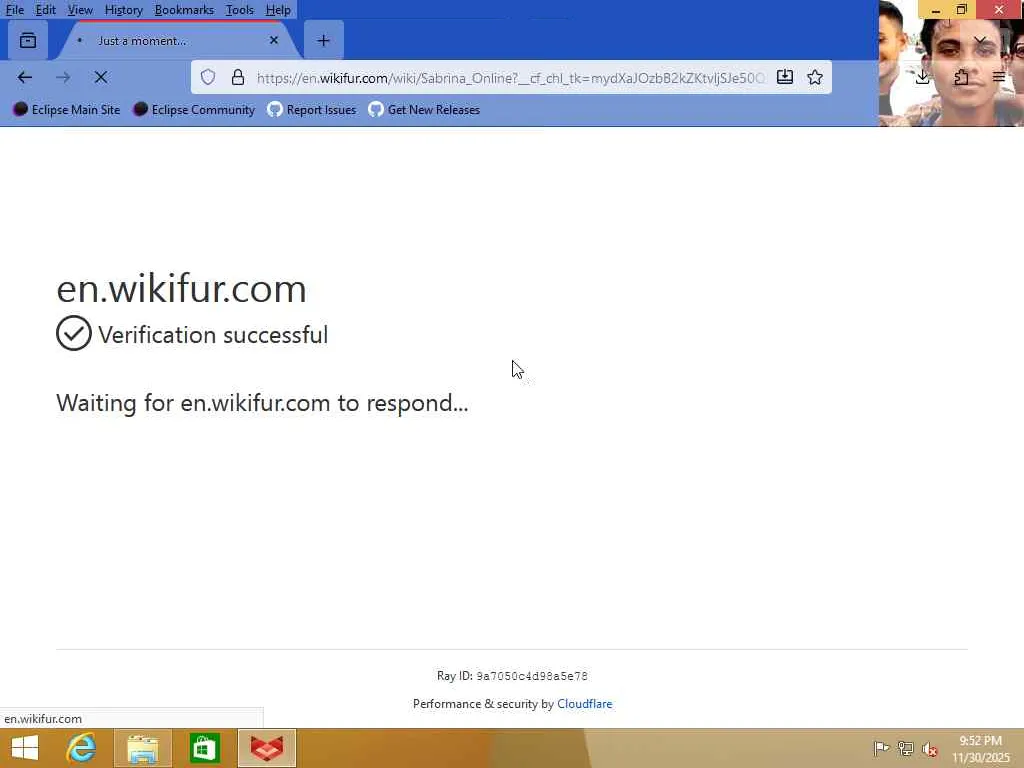Click the Ray ID value text
This screenshot has width=1024, height=768.
click(532, 676)
